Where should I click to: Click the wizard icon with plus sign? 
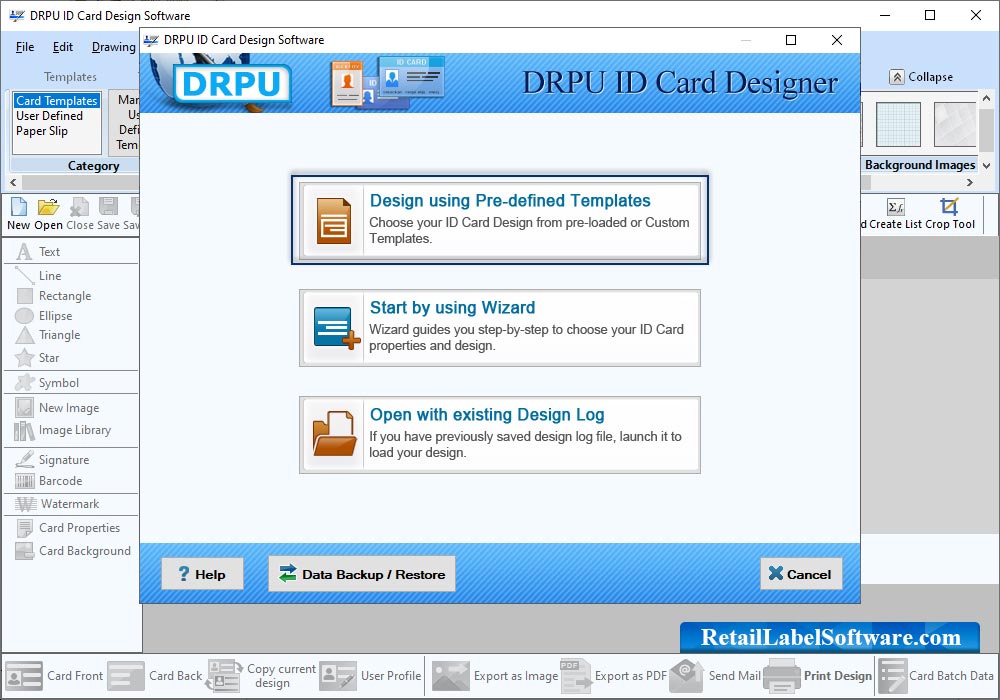click(x=336, y=328)
